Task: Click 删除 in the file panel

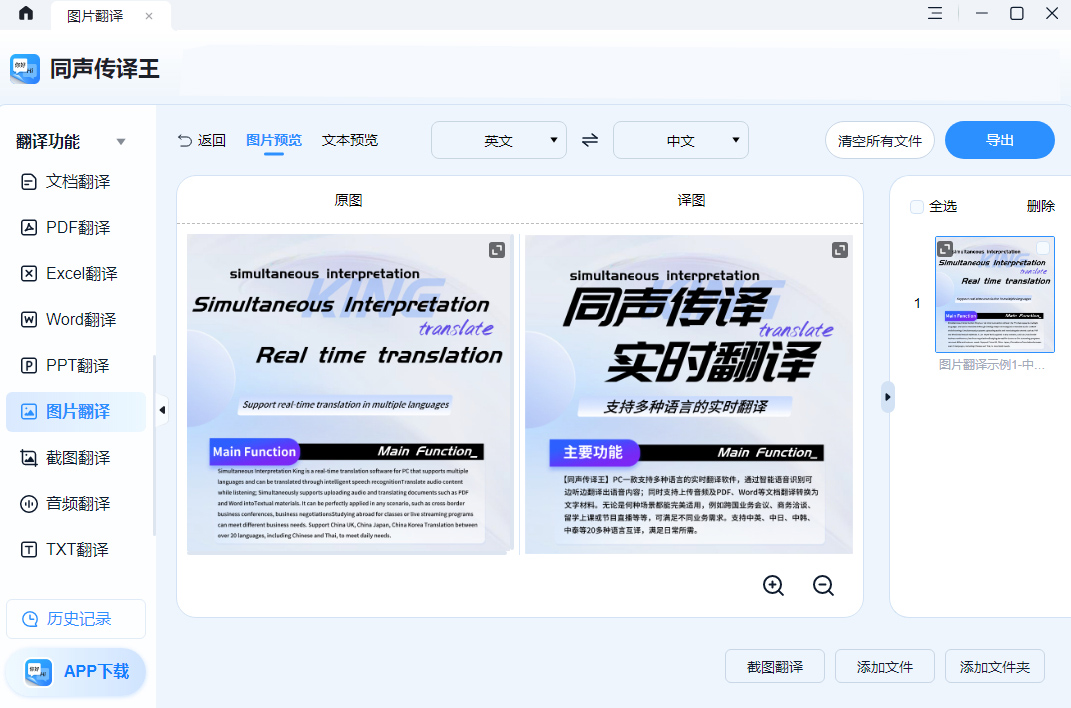Action: pyautogui.click(x=1040, y=206)
